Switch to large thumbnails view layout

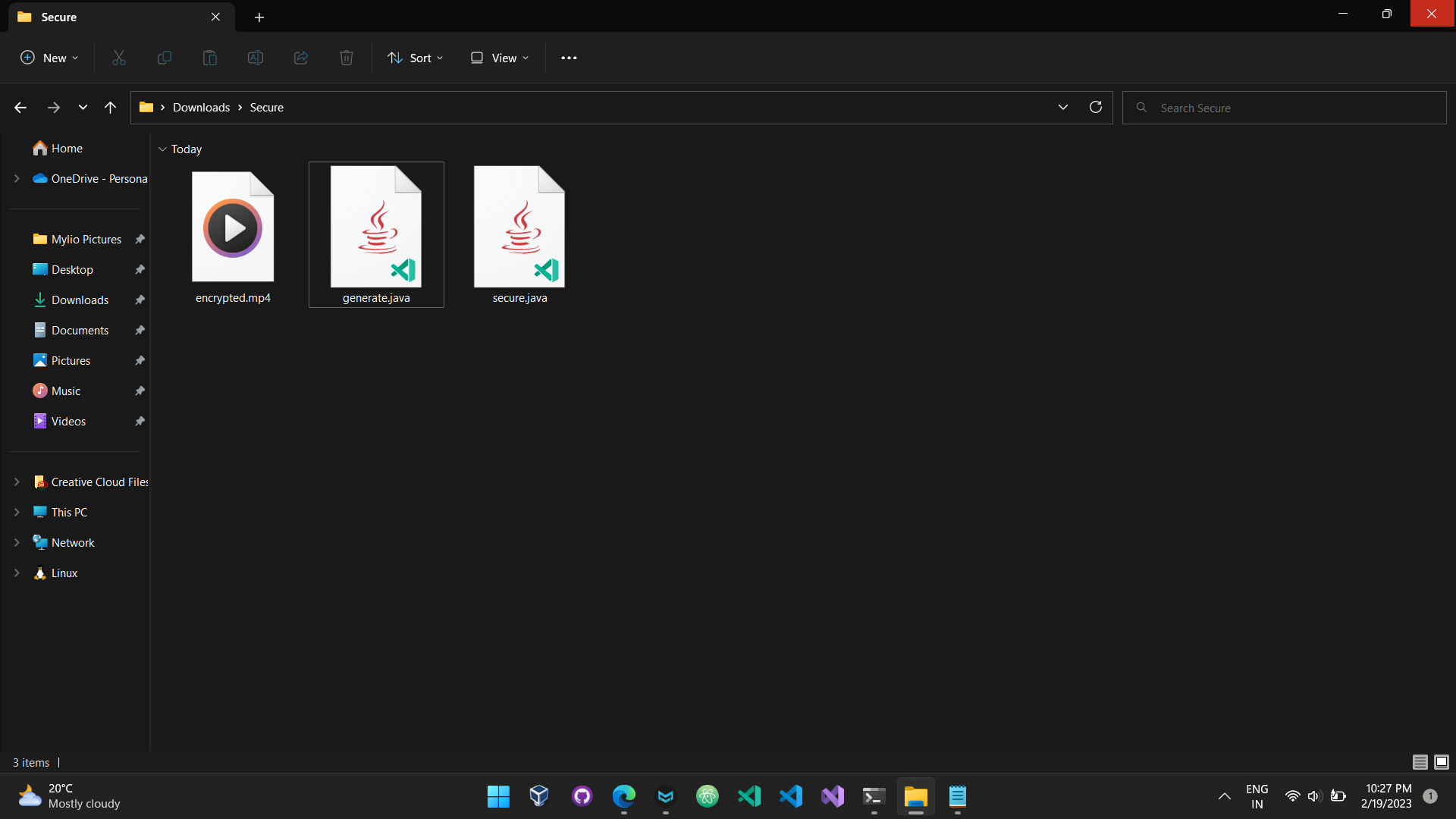[1442, 762]
